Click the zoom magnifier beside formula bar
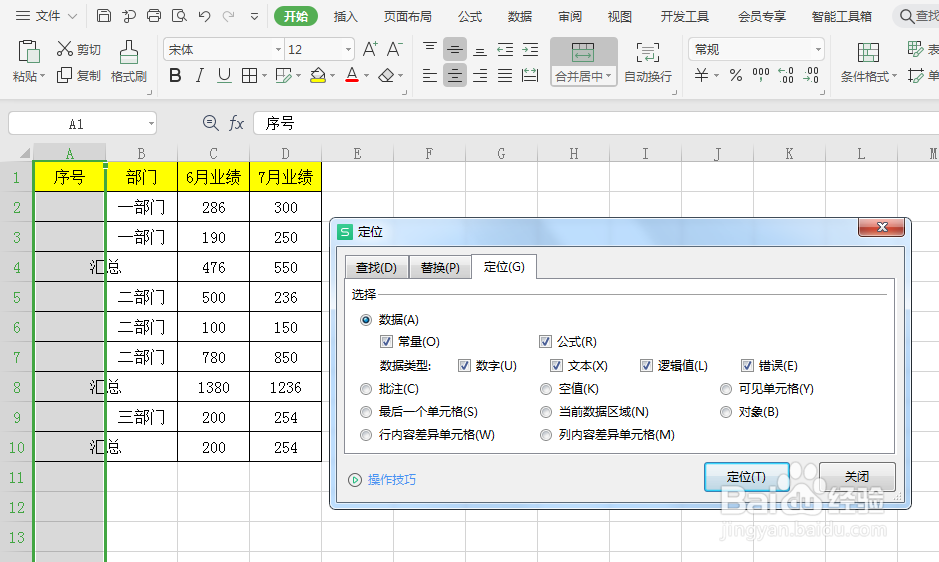The height and width of the screenshot is (562, 939). click(x=211, y=123)
